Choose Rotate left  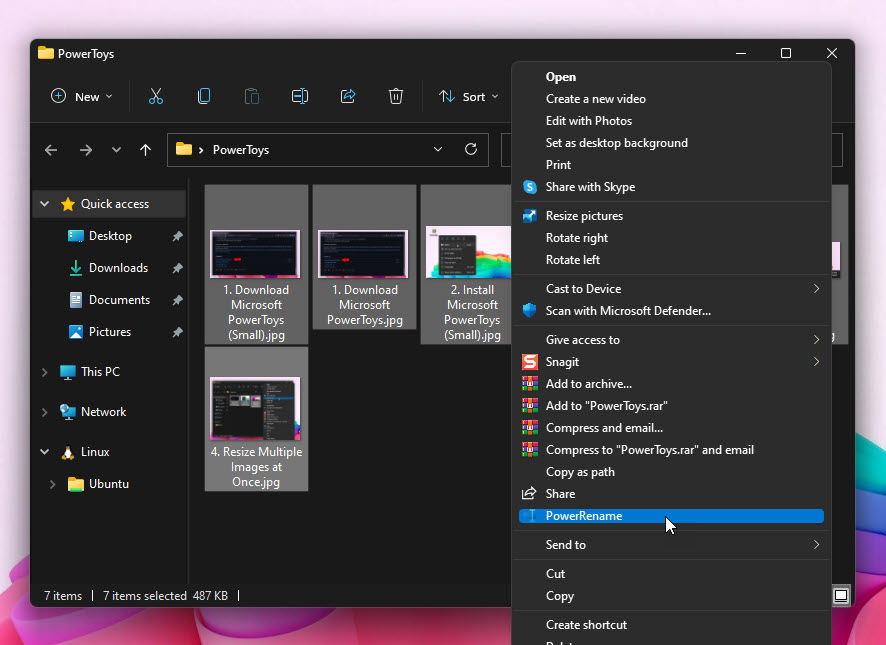click(x=671, y=260)
